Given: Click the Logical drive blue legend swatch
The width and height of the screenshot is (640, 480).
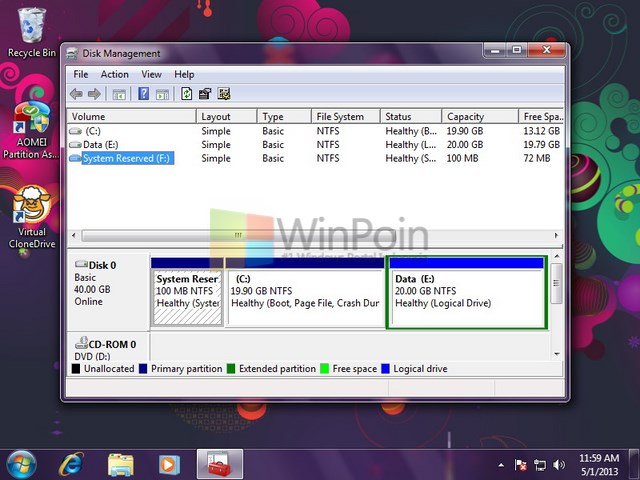Looking at the screenshot, I should tap(385, 369).
